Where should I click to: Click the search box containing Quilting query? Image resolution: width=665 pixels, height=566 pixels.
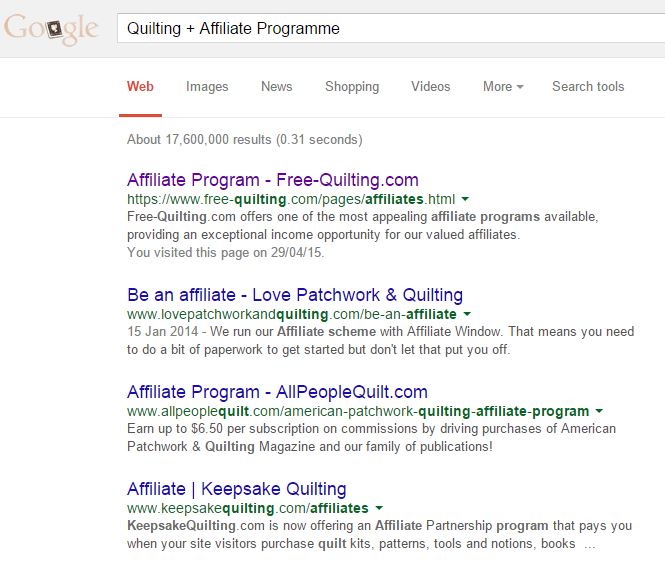click(391, 28)
